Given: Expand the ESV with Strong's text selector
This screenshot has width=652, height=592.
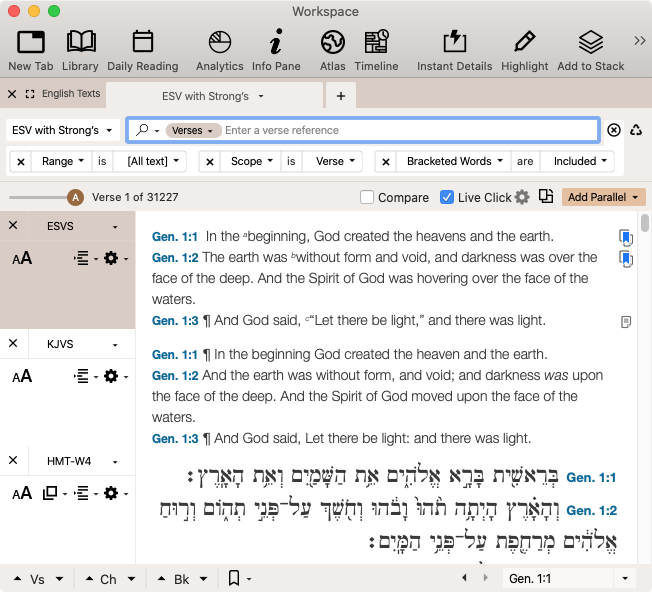Looking at the screenshot, I should 61,130.
